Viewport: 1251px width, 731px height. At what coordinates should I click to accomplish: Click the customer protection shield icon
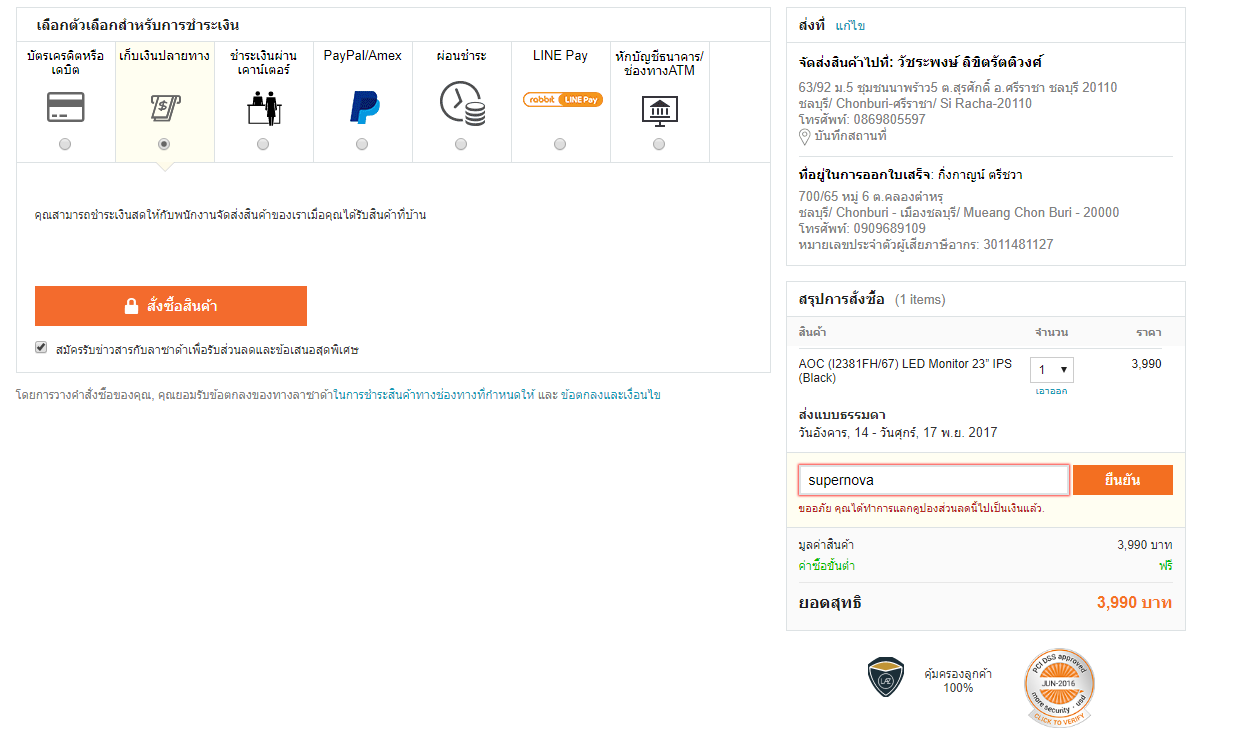tap(885, 677)
